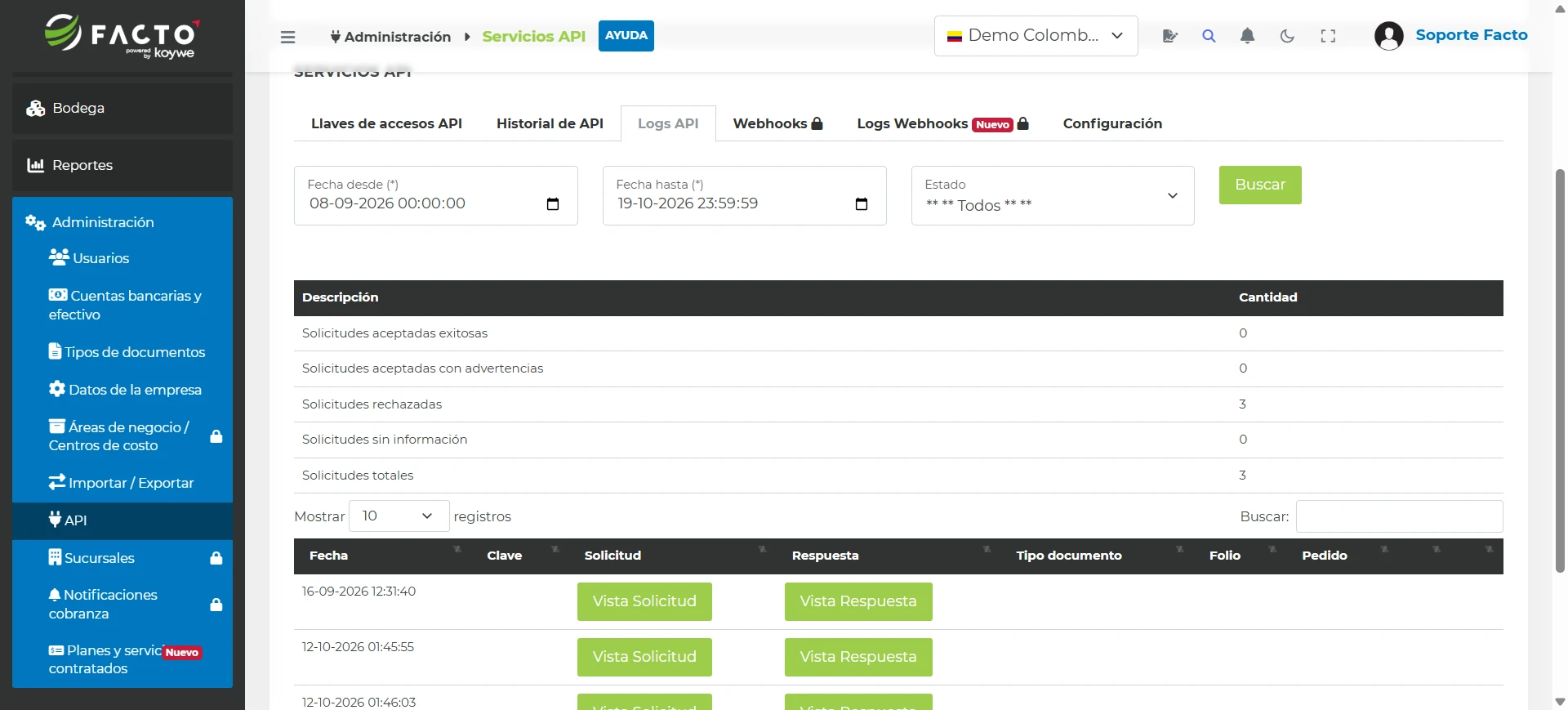Sort table by Pedido column
1568x710 pixels.
[x=1343, y=556]
